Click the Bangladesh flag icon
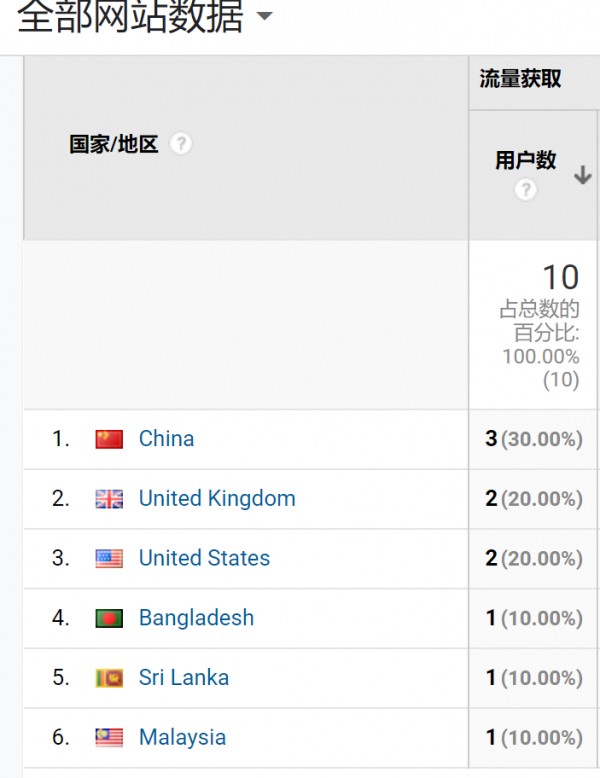 coord(109,618)
